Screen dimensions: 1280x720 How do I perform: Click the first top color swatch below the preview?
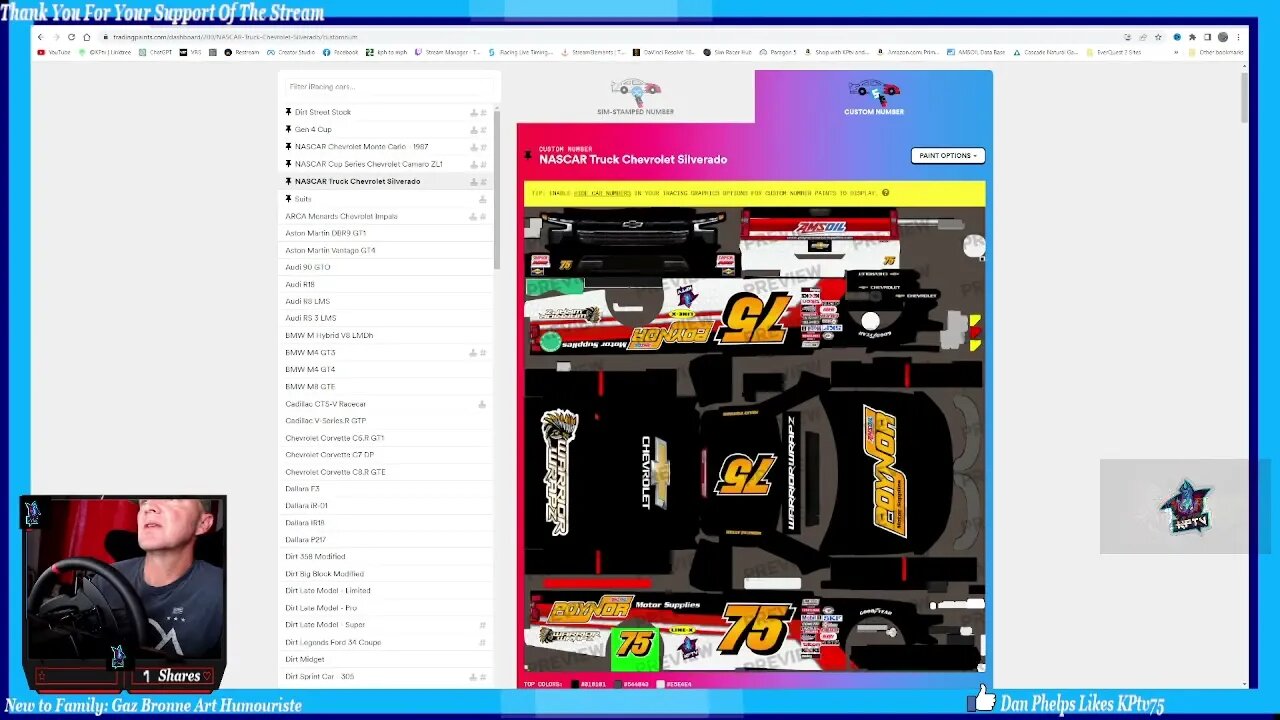click(x=575, y=684)
